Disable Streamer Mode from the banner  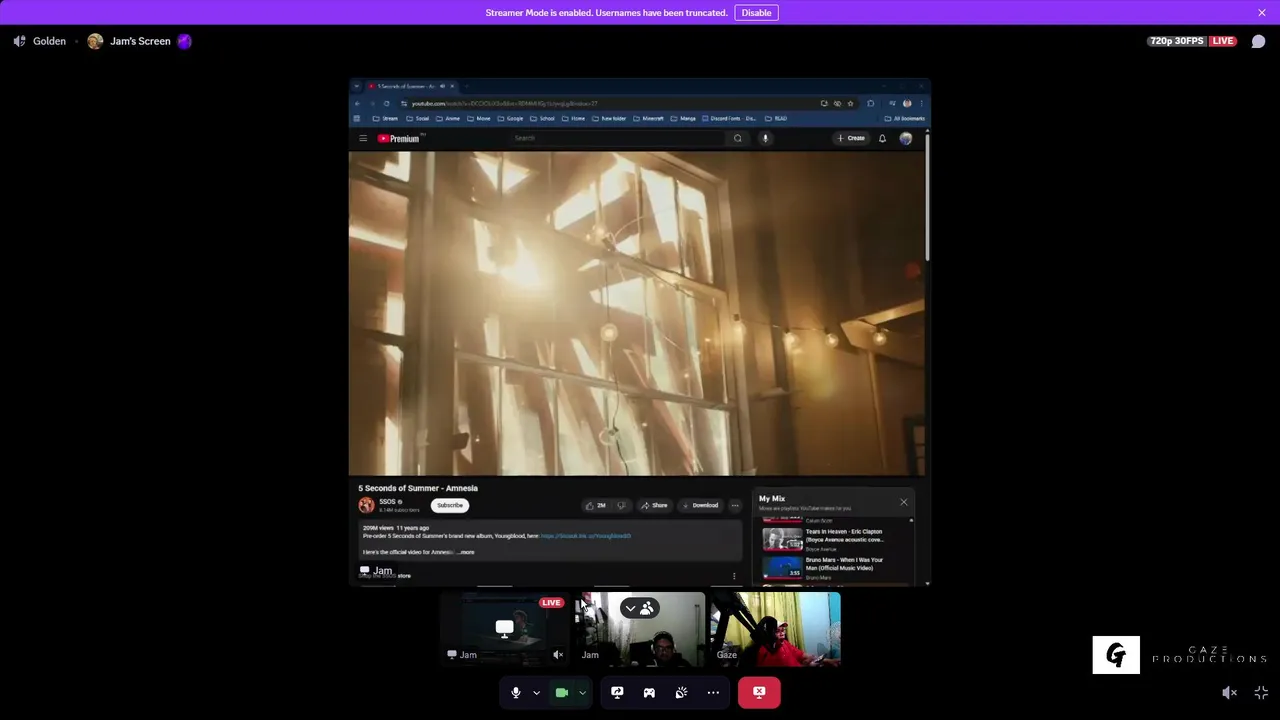[756, 13]
